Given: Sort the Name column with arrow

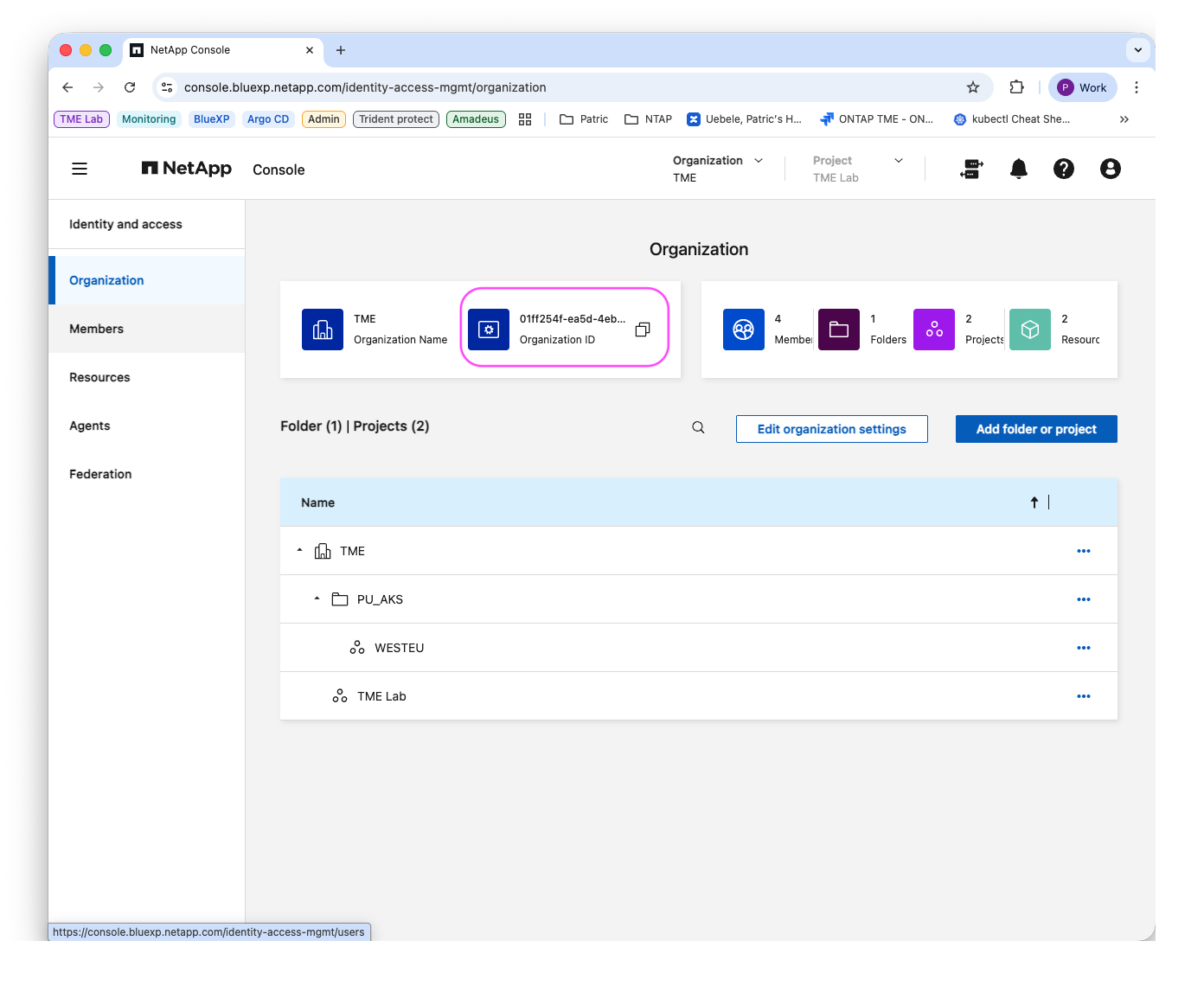Looking at the screenshot, I should point(1034,502).
